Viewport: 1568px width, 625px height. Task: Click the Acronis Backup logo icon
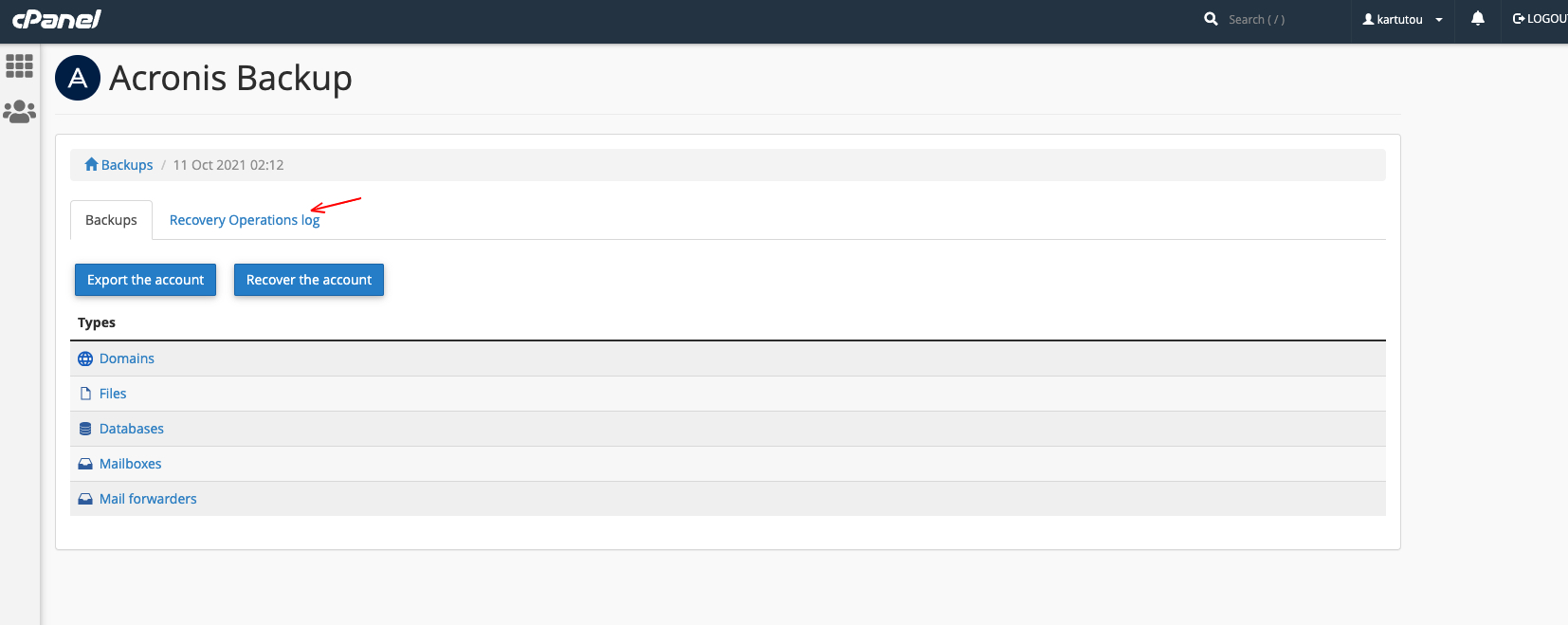(x=78, y=78)
